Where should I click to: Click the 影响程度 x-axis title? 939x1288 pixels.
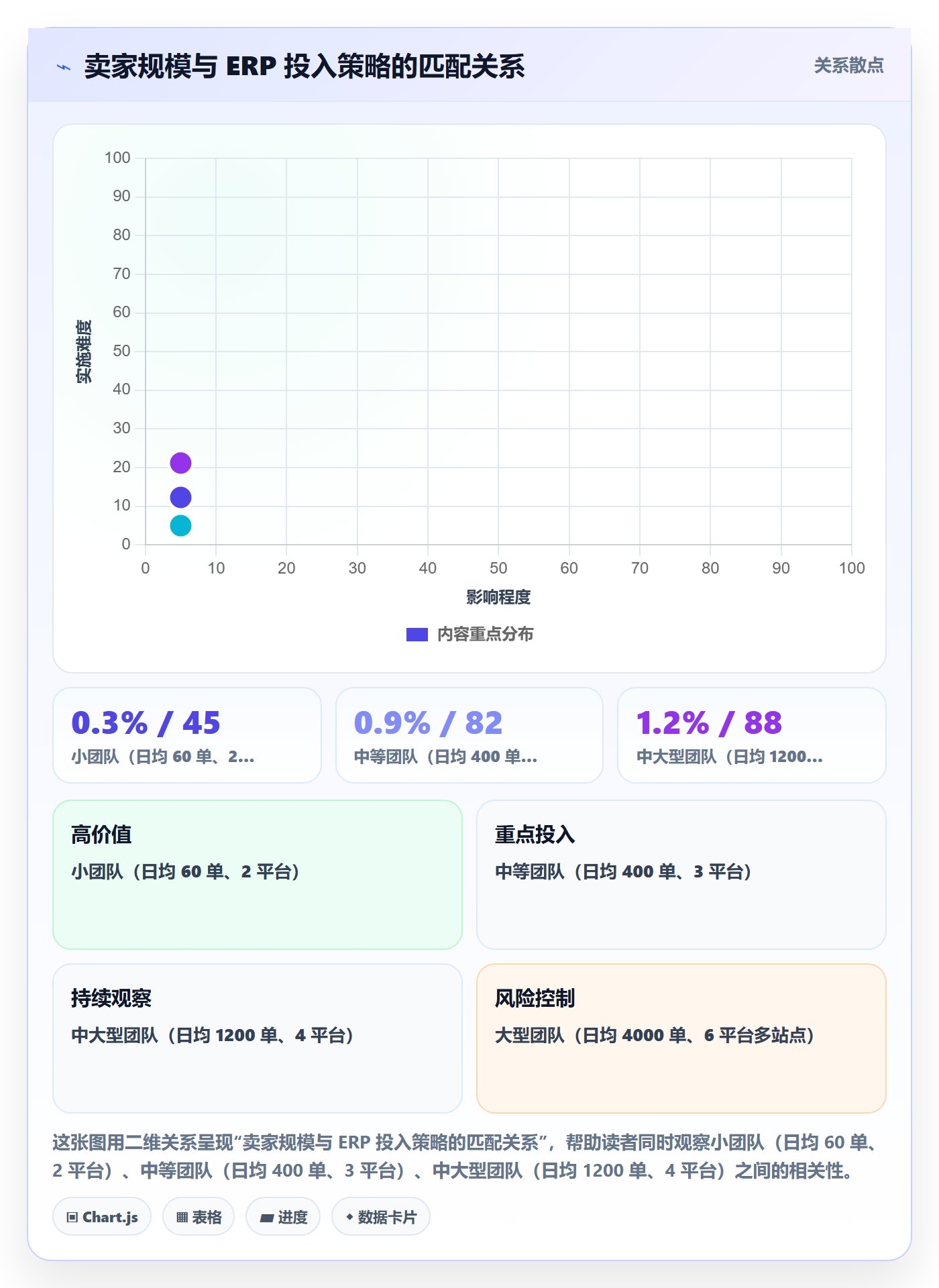(498, 597)
